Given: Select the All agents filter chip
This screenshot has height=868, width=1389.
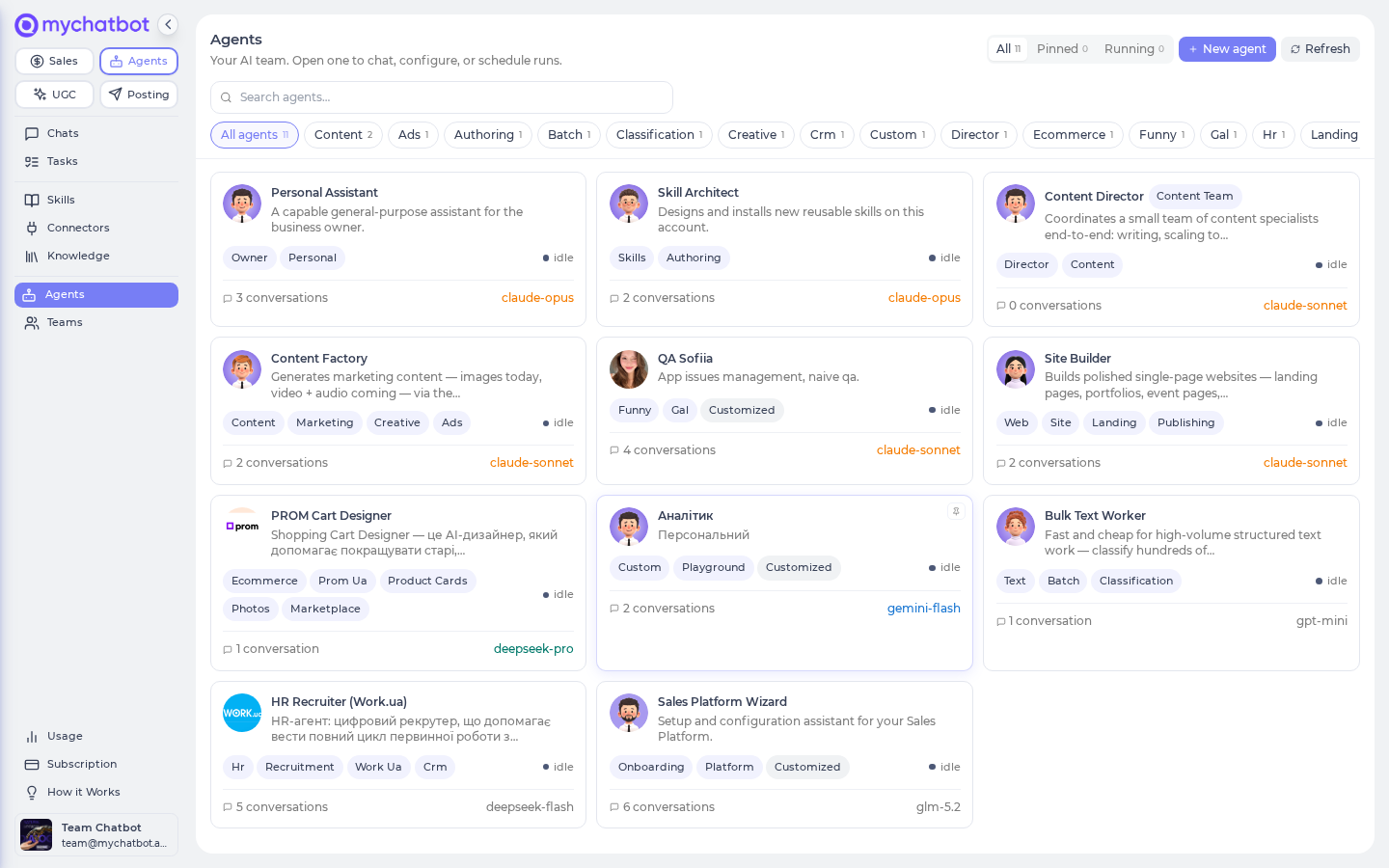Looking at the screenshot, I should [255, 135].
